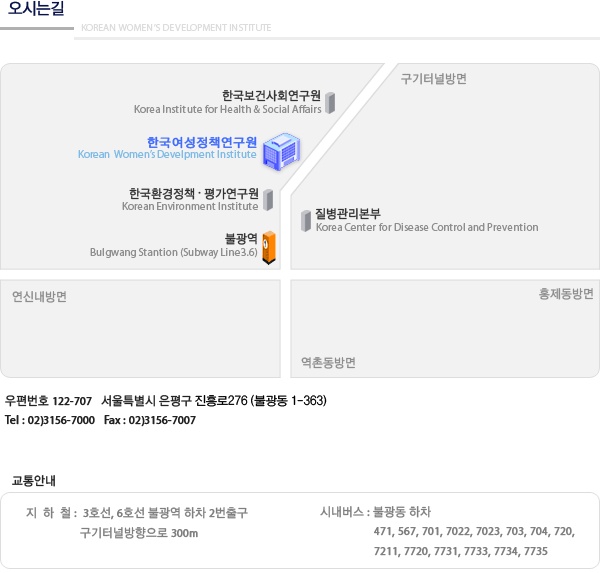Click the 한국여성정책연구원 blue map label
This screenshot has width=600, height=573.
pyautogui.click(x=202, y=142)
